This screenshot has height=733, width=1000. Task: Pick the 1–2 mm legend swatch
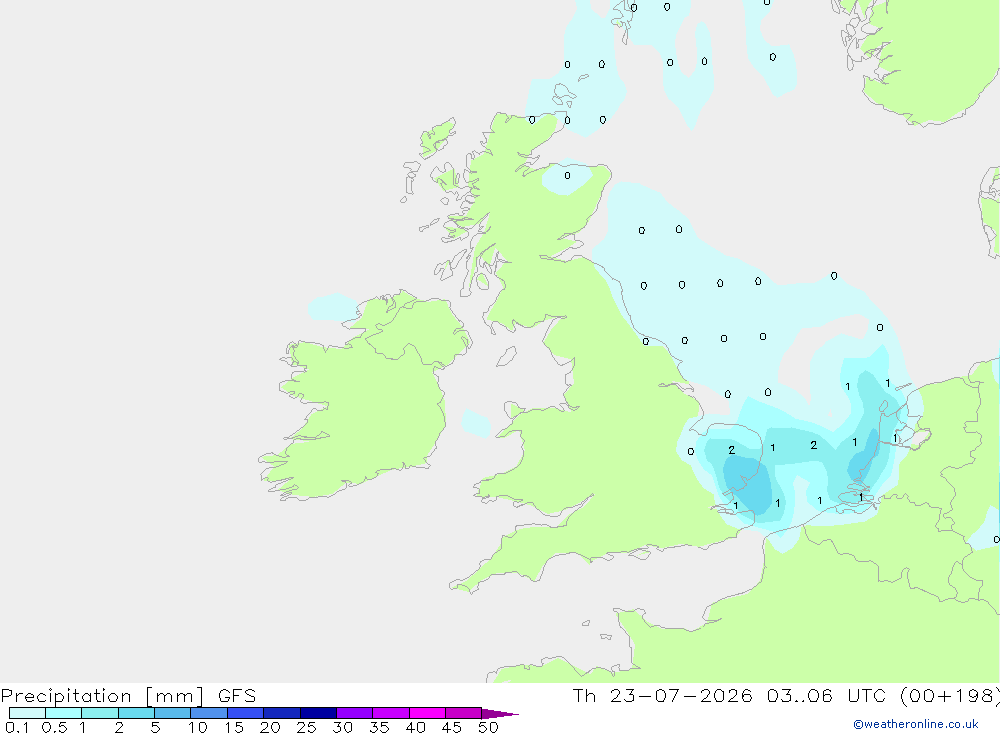click(99, 713)
